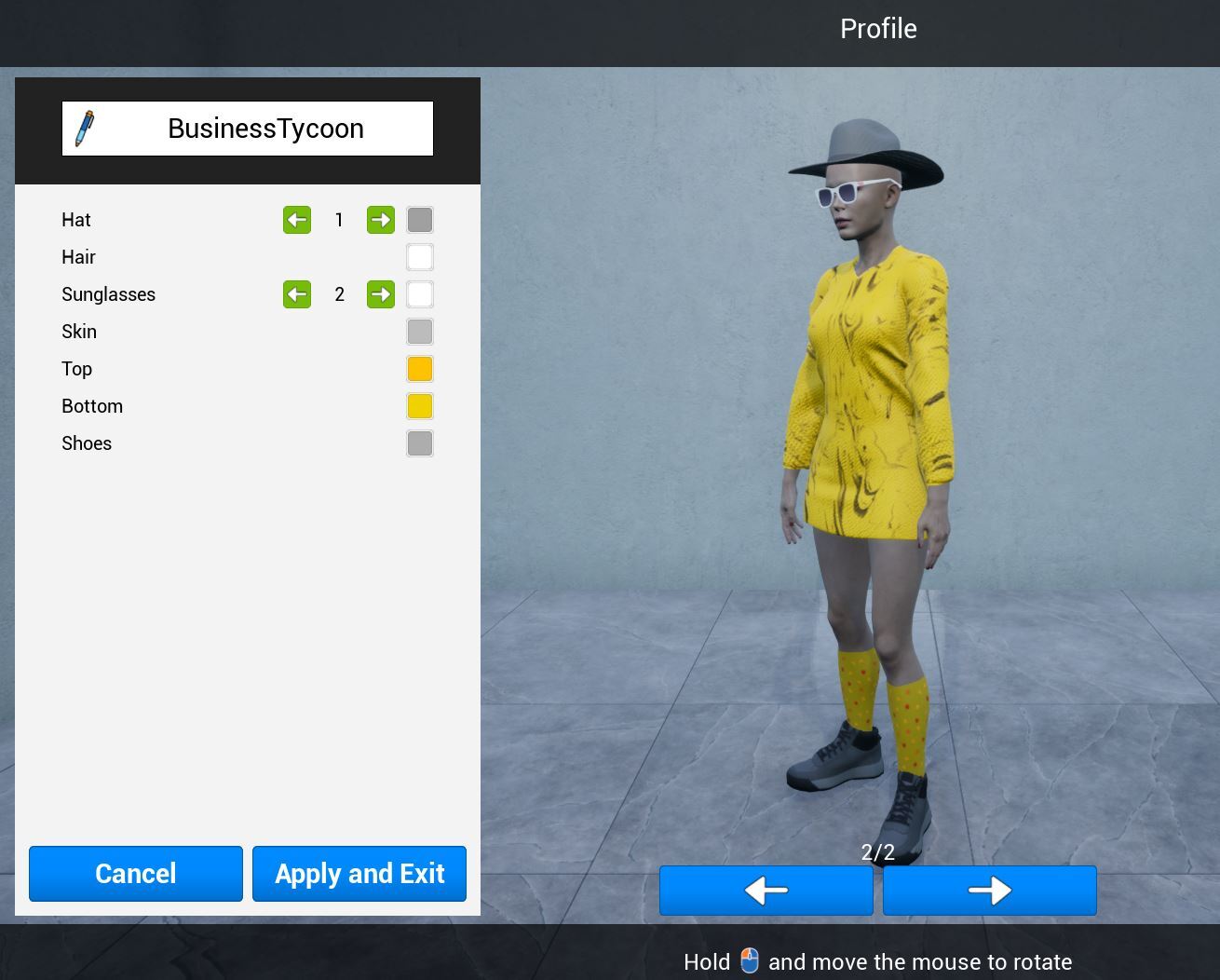Image resolution: width=1220 pixels, height=980 pixels.
Task: Click the Profile title text
Action: 878,29
